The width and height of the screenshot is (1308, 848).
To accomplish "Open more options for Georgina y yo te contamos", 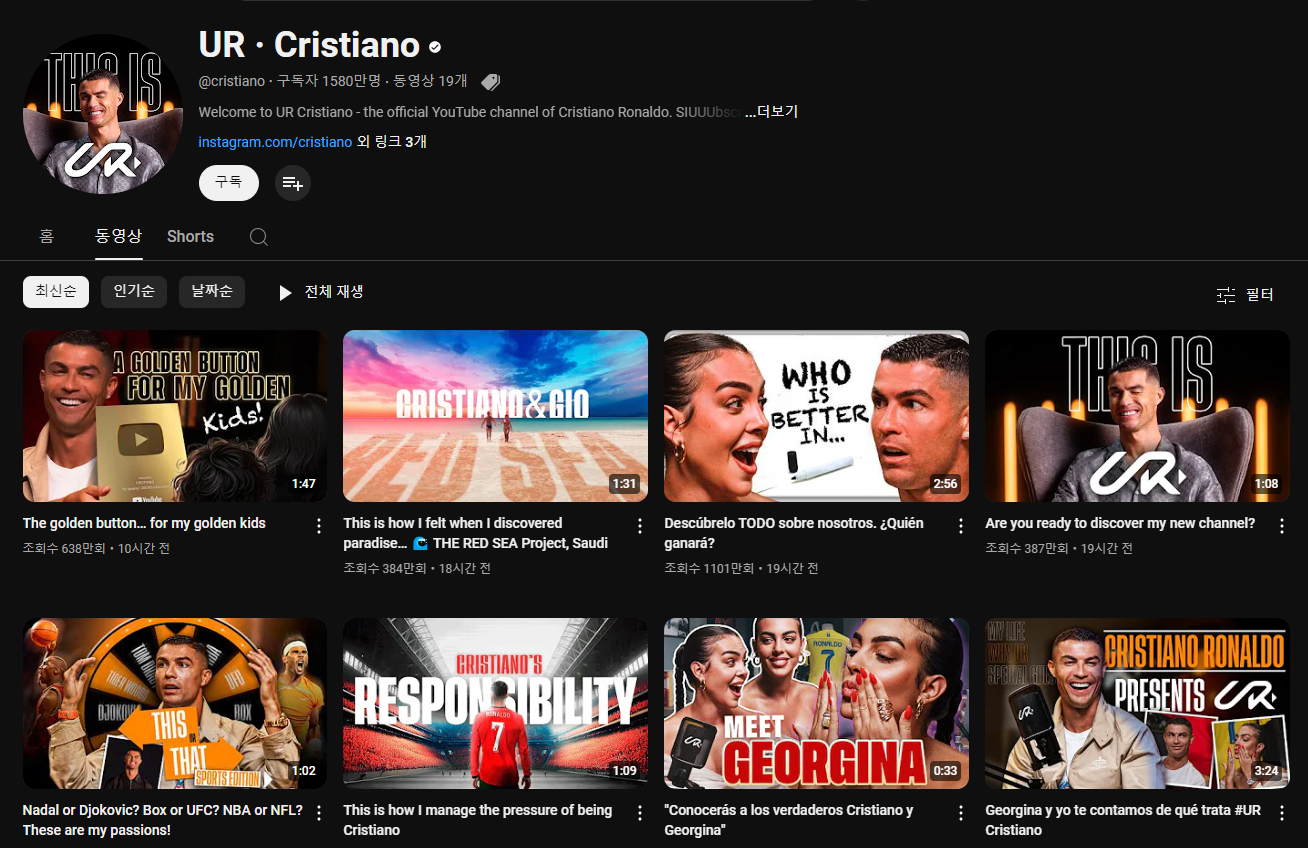I will (1282, 813).
